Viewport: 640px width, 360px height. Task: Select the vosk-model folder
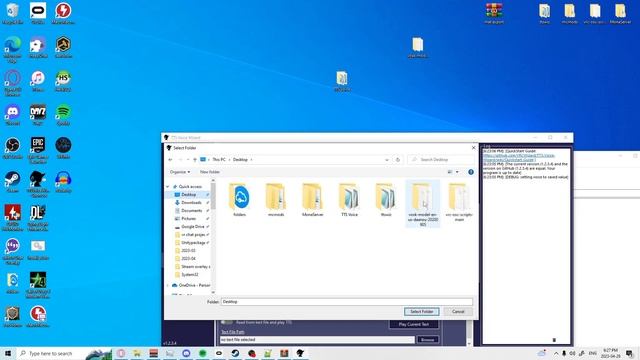(x=422, y=204)
